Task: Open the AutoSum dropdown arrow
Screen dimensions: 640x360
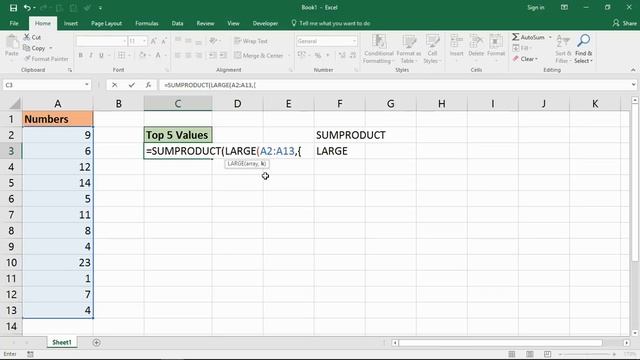Action: pos(550,37)
